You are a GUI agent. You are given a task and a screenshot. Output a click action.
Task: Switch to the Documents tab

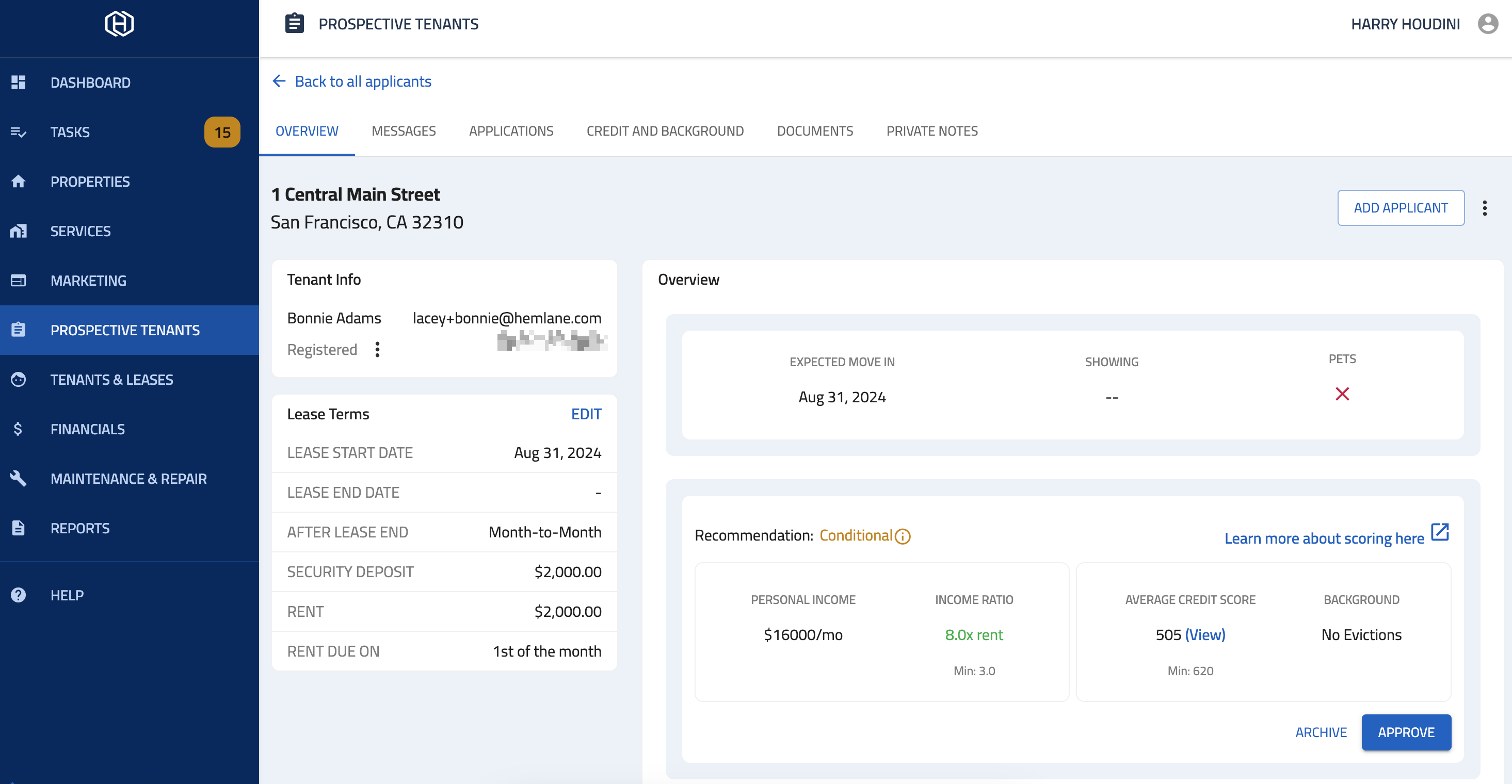tap(815, 131)
